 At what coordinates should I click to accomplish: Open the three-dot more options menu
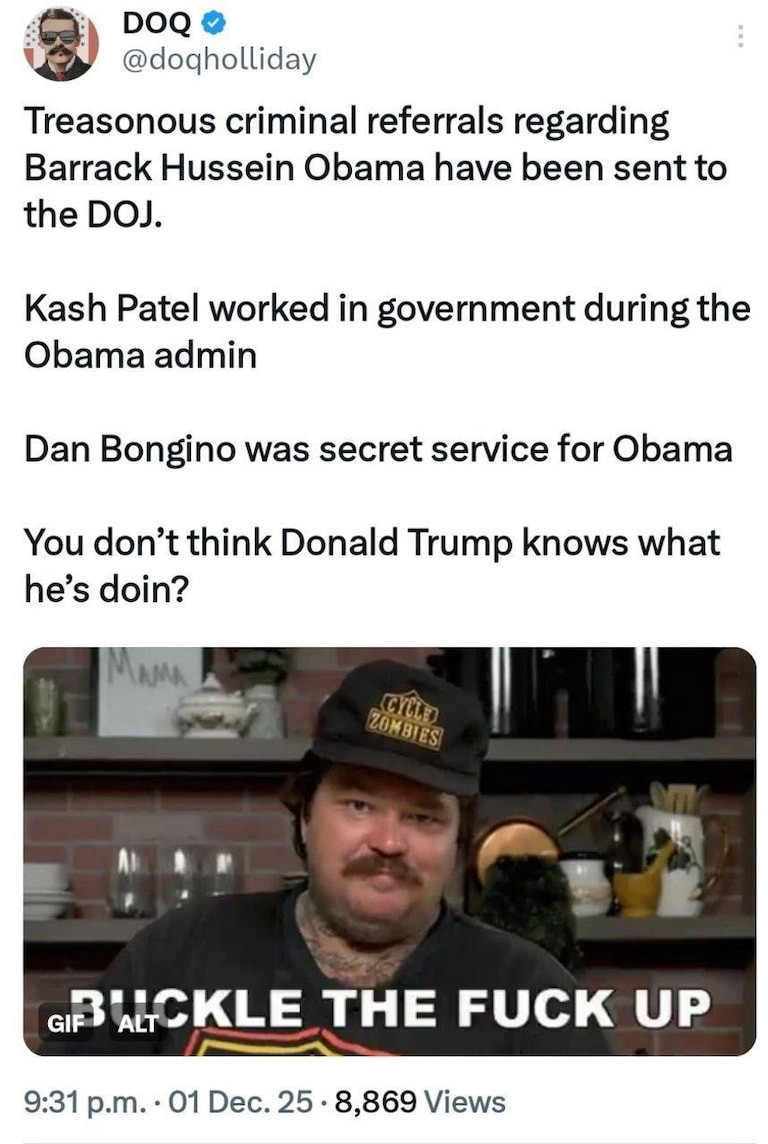point(740,36)
